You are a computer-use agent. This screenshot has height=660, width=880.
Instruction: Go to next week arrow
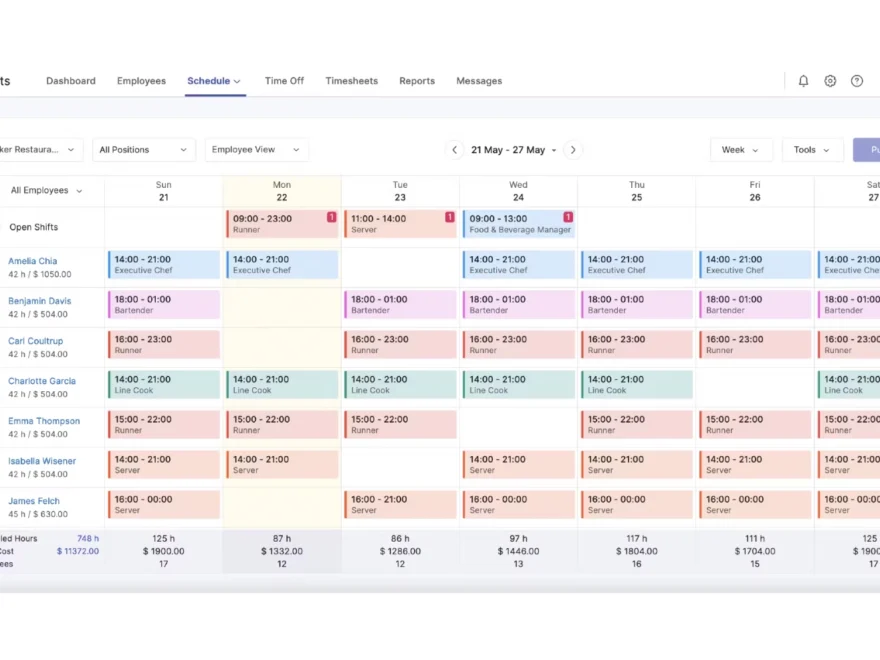[572, 150]
